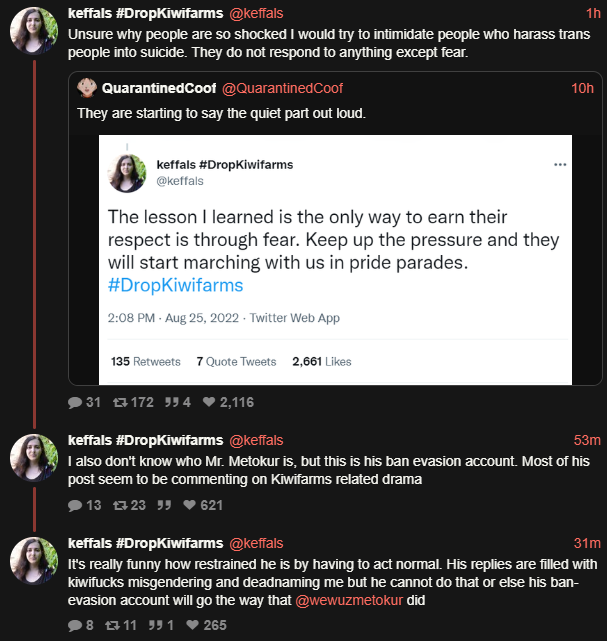The image size is (607, 641).
Task: Click retweet icon showing 172
Action: tap(119, 403)
